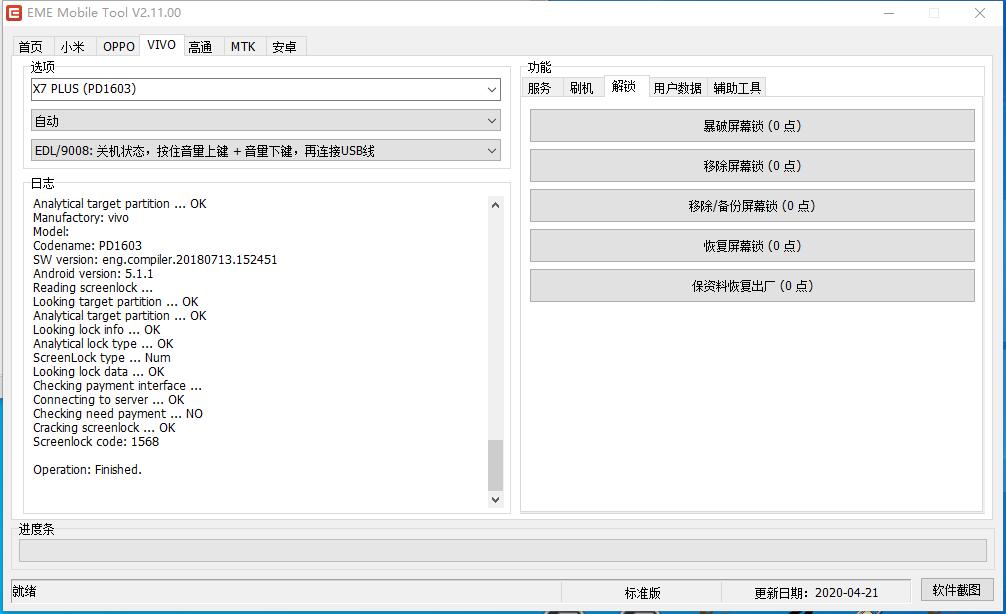The height and width of the screenshot is (614, 1006).
Task: Click 'Cracking screenlock ... OK' log line
Action: pyautogui.click(x=104, y=428)
